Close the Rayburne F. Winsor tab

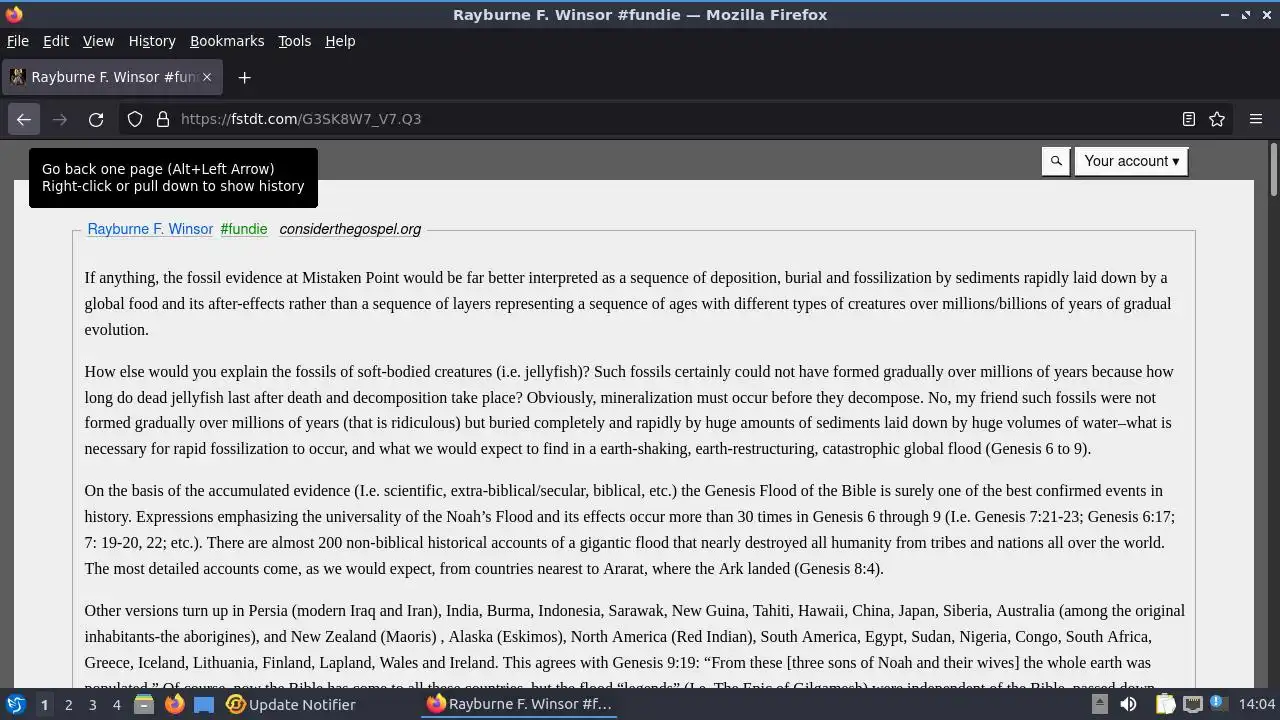tap(207, 77)
